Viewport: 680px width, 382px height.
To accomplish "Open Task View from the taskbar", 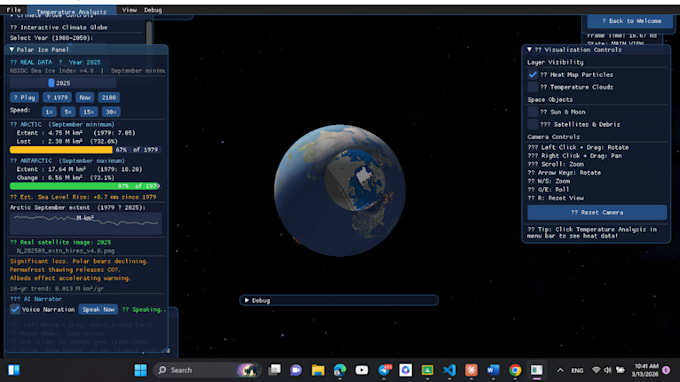I will [274, 370].
